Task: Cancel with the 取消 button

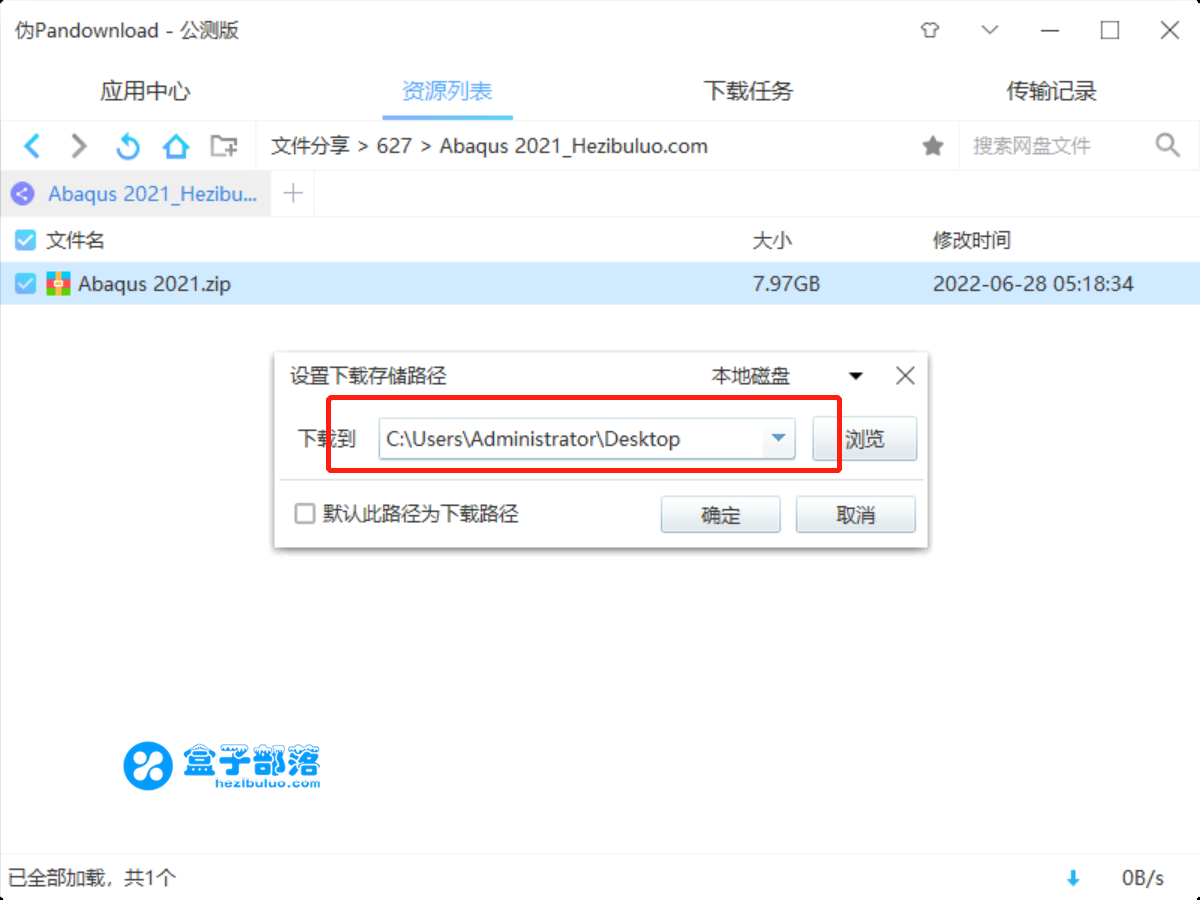Action: (855, 515)
